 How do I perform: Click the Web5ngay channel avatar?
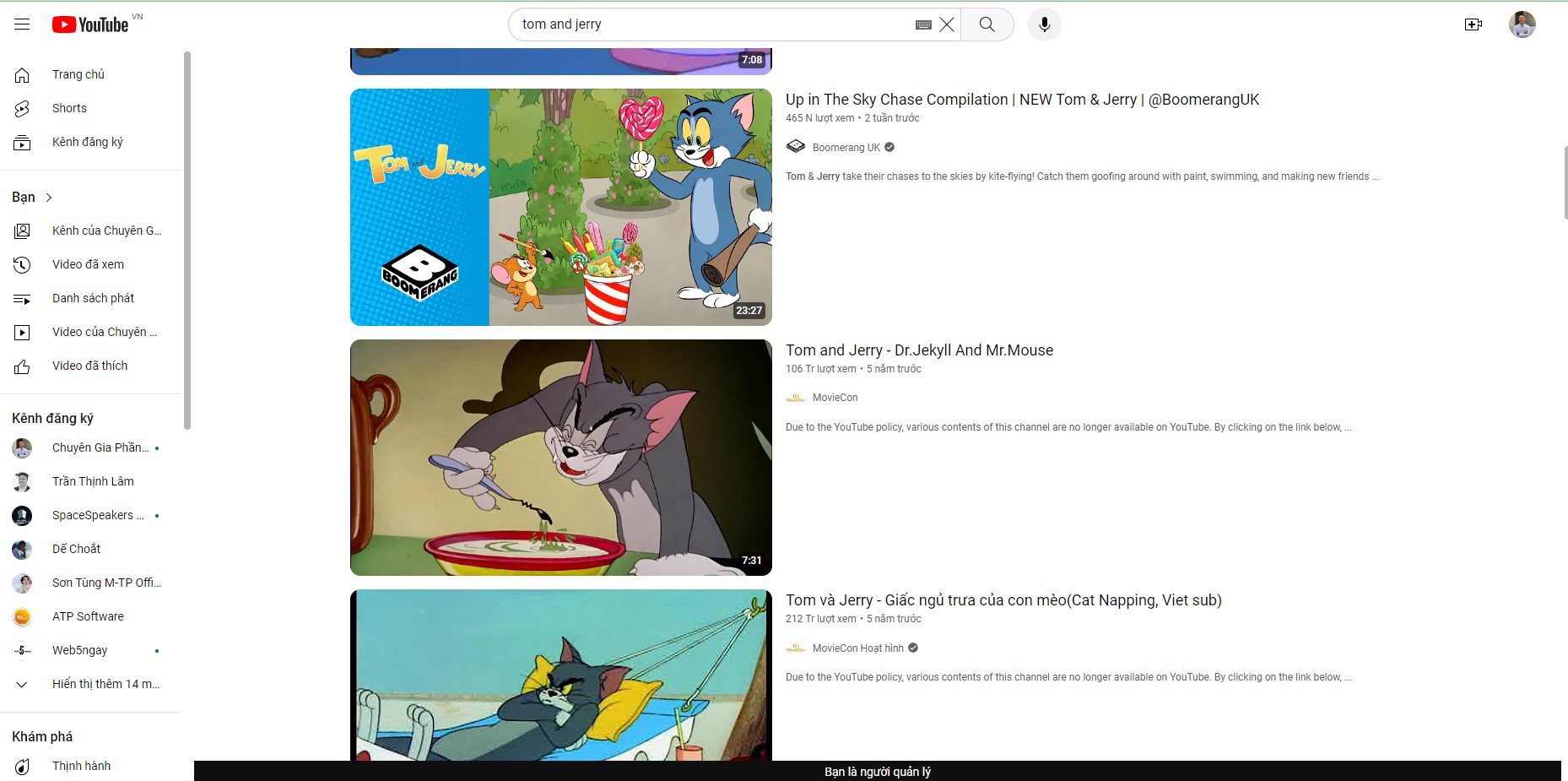pyautogui.click(x=22, y=651)
